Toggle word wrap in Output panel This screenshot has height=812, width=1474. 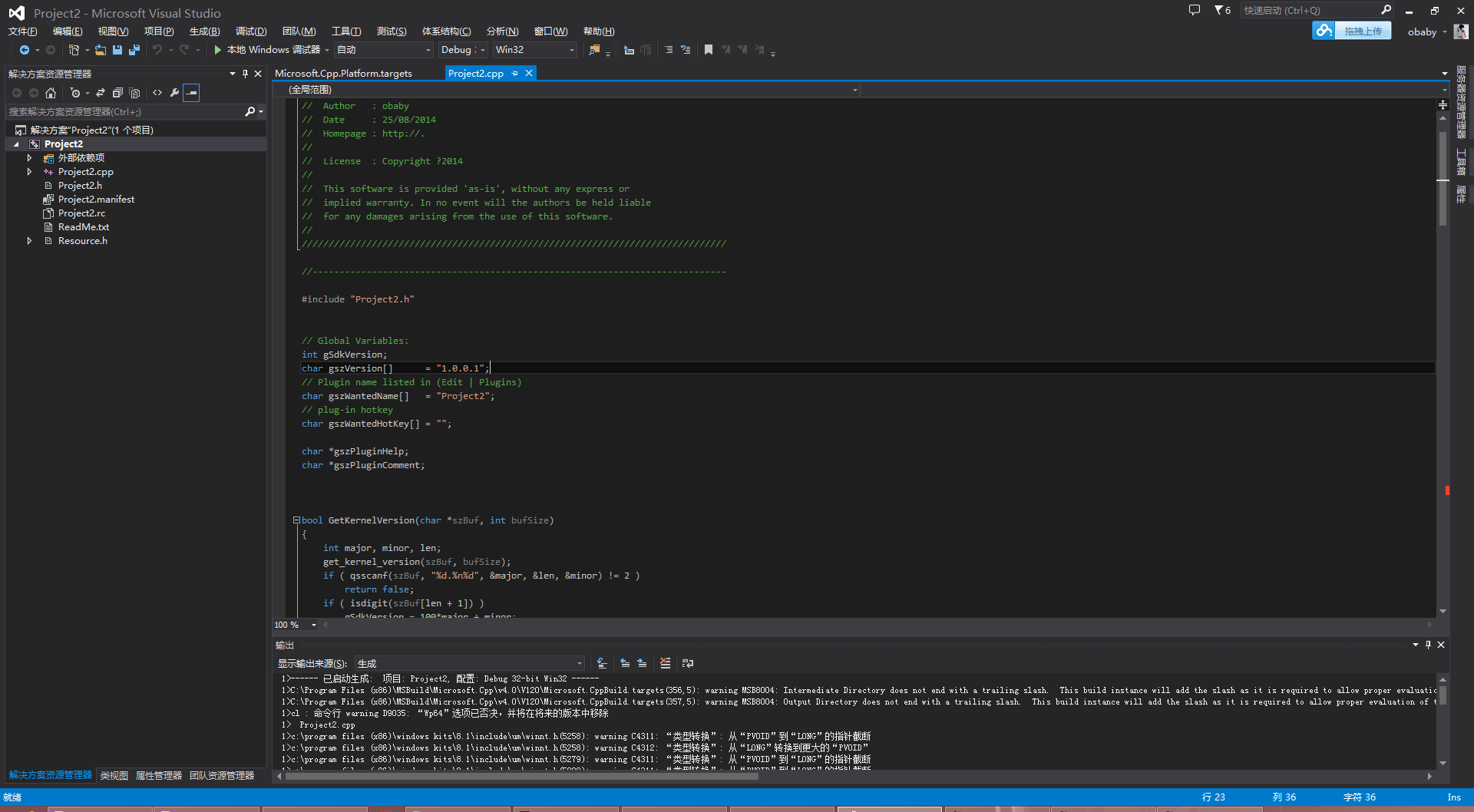coord(687,663)
